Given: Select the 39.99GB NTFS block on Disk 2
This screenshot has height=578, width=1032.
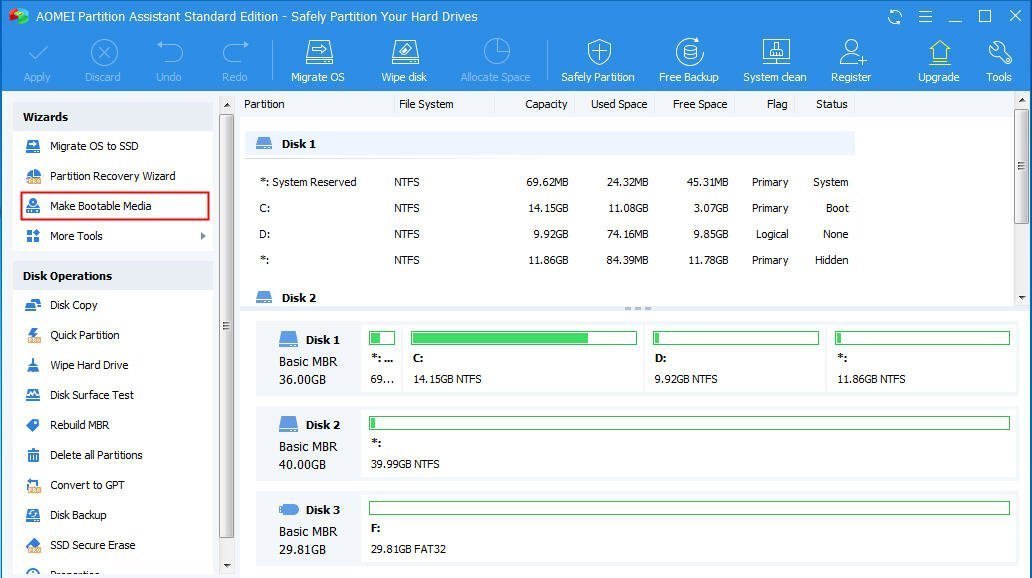Looking at the screenshot, I should (x=689, y=444).
